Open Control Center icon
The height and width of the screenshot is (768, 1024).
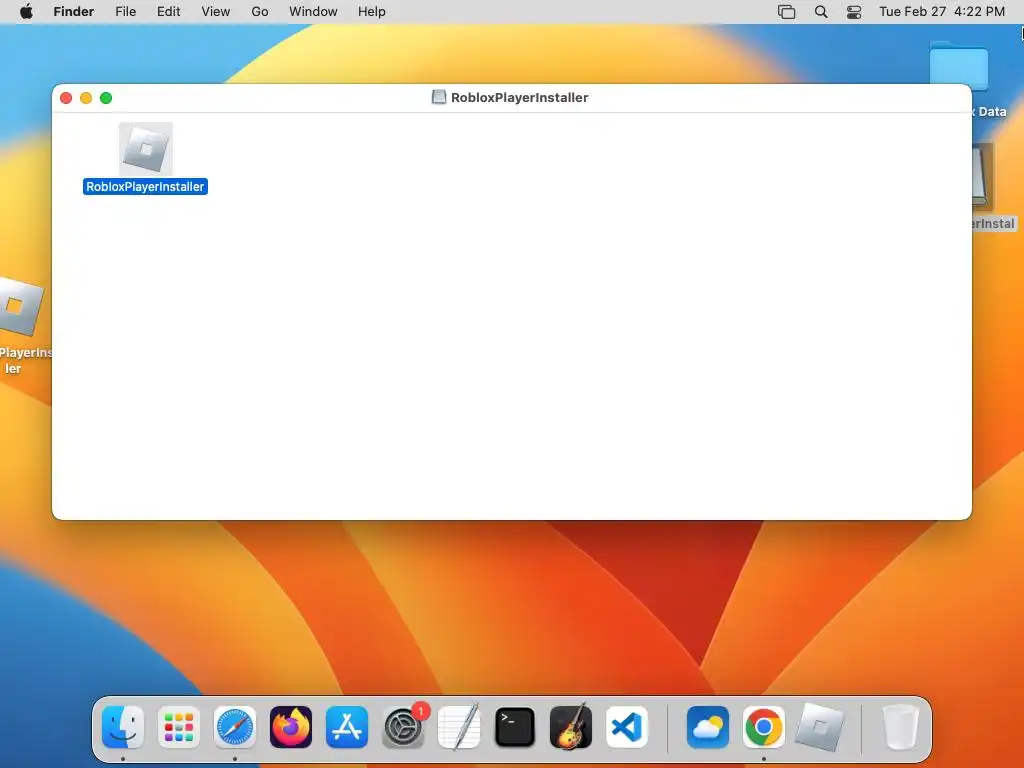pos(854,12)
